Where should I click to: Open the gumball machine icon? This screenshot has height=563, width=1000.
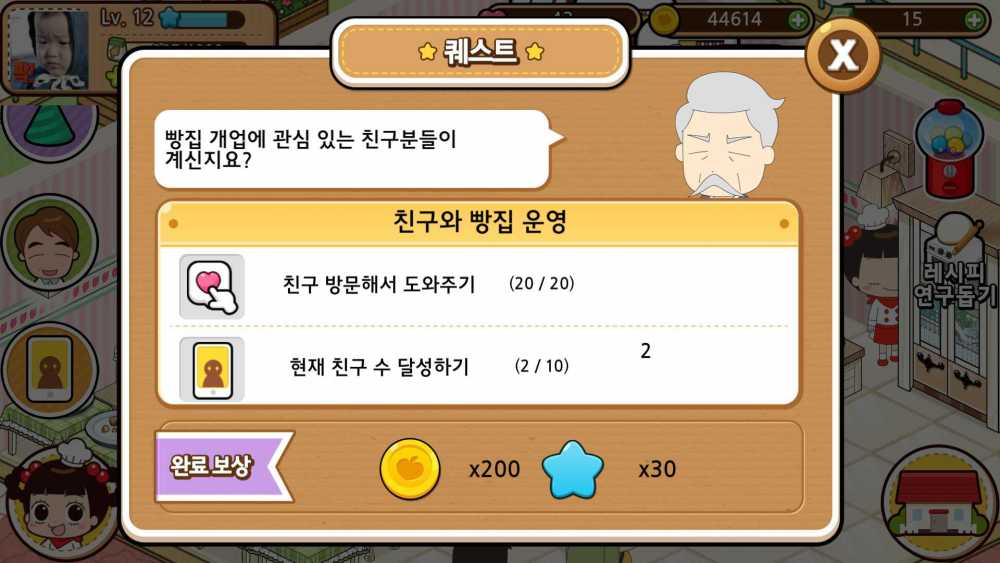click(949, 148)
